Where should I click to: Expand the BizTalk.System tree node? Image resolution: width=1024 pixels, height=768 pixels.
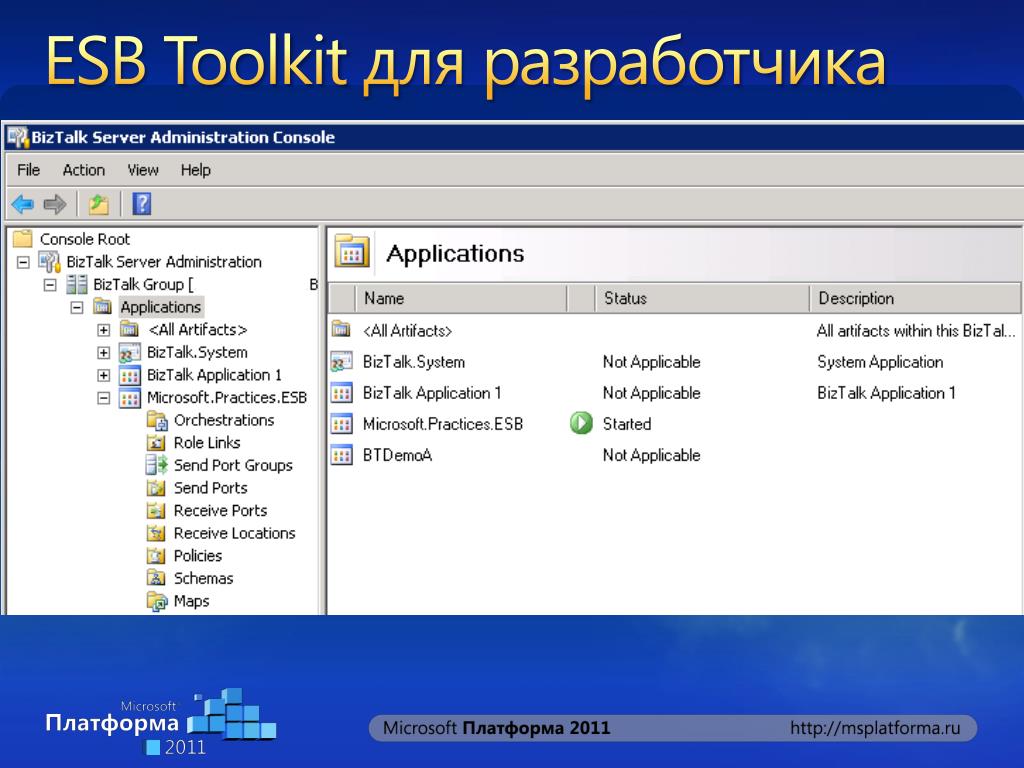click(104, 353)
